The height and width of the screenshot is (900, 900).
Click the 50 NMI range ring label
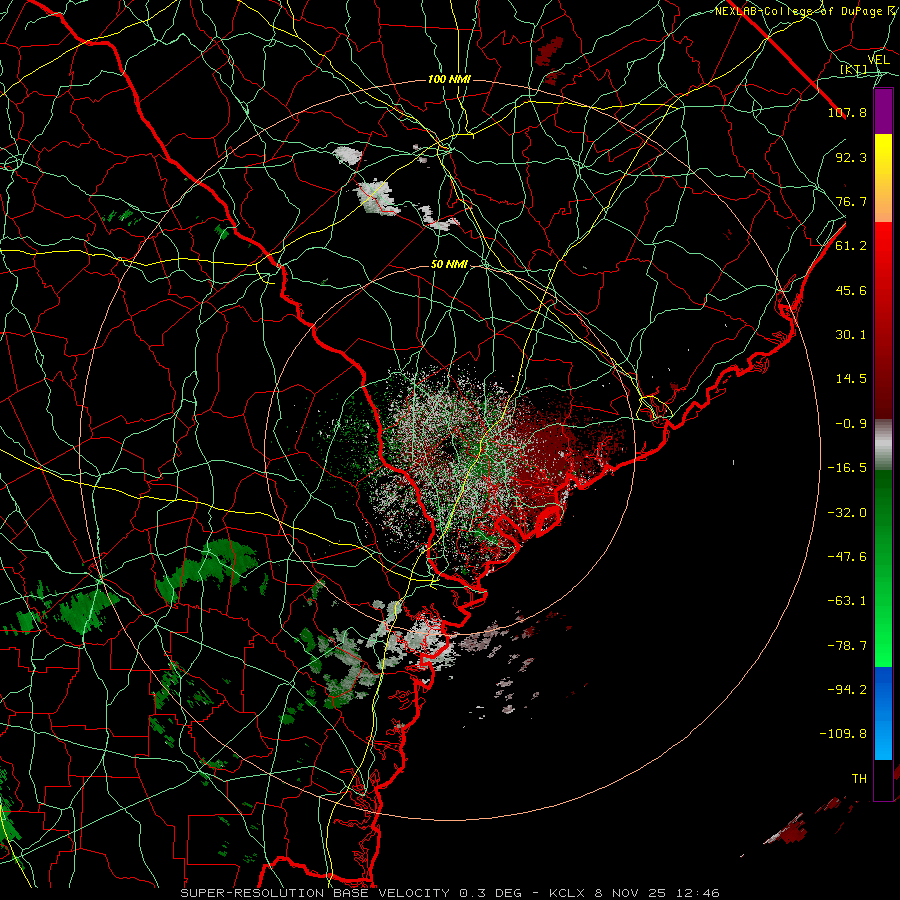449,264
